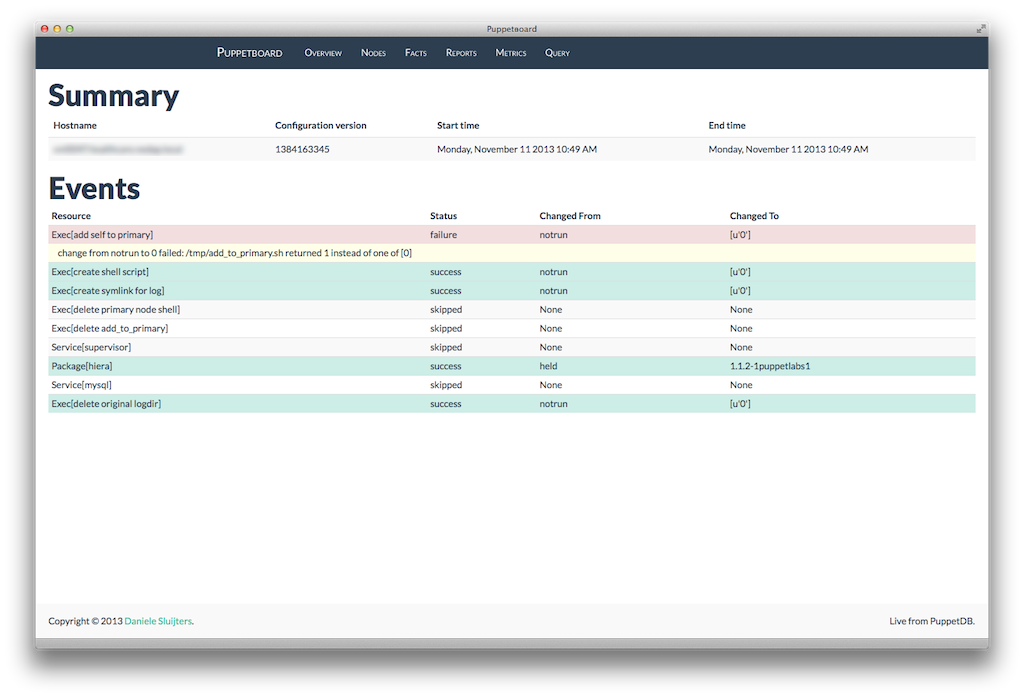1024x698 pixels.
Task: Click the Puppetboard brand logo
Action: click(x=249, y=53)
